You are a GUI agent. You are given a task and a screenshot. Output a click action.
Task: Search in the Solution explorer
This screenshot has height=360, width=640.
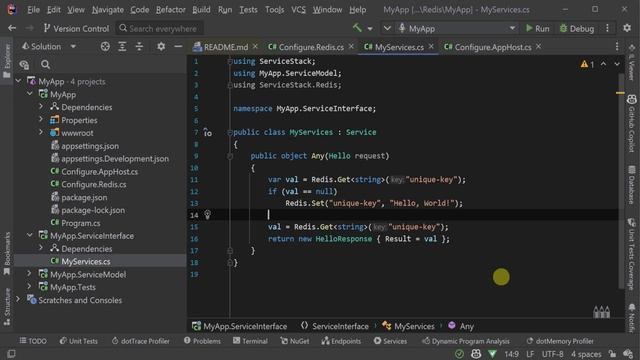click(45, 64)
